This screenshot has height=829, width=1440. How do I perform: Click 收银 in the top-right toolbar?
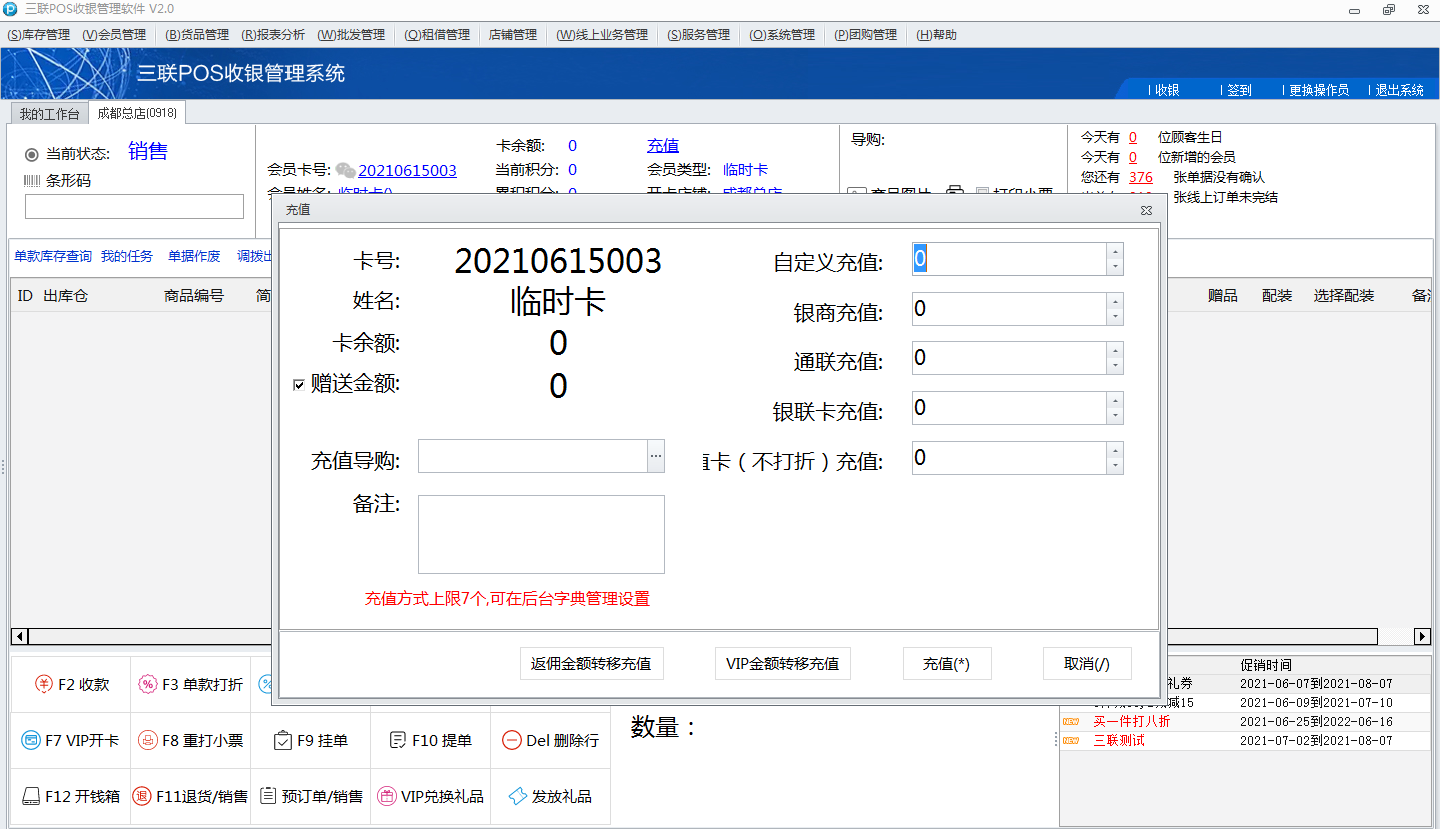coord(1167,90)
